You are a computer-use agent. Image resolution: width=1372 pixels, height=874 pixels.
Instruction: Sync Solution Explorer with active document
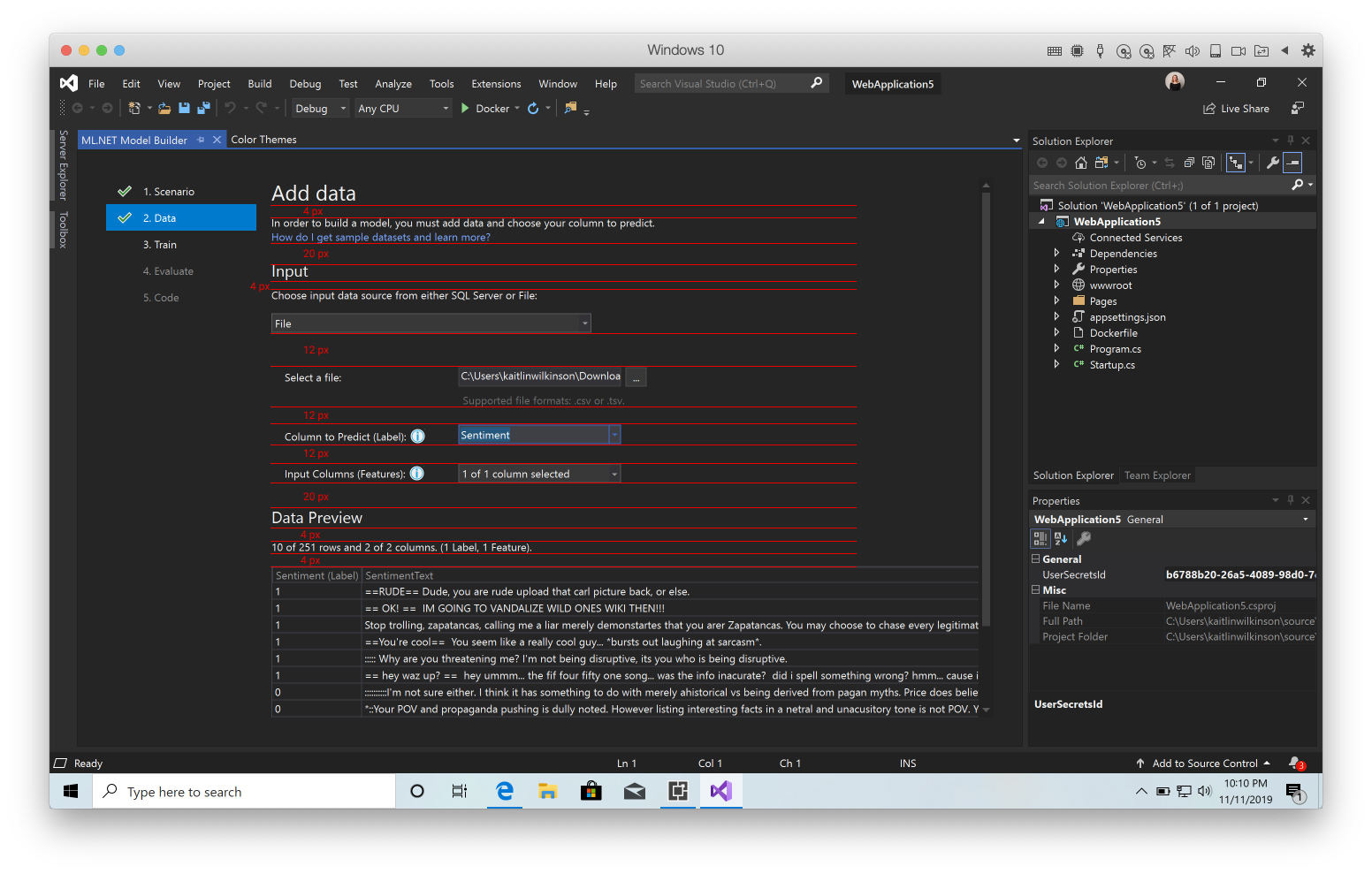pyautogui.click(x=1170, y=162)
